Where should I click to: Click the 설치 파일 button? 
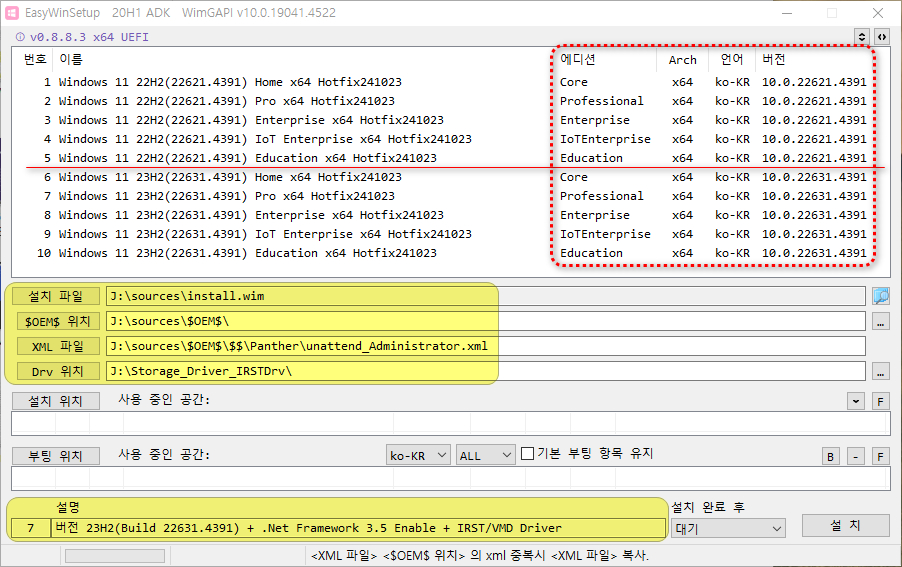(x=56, y=296)
